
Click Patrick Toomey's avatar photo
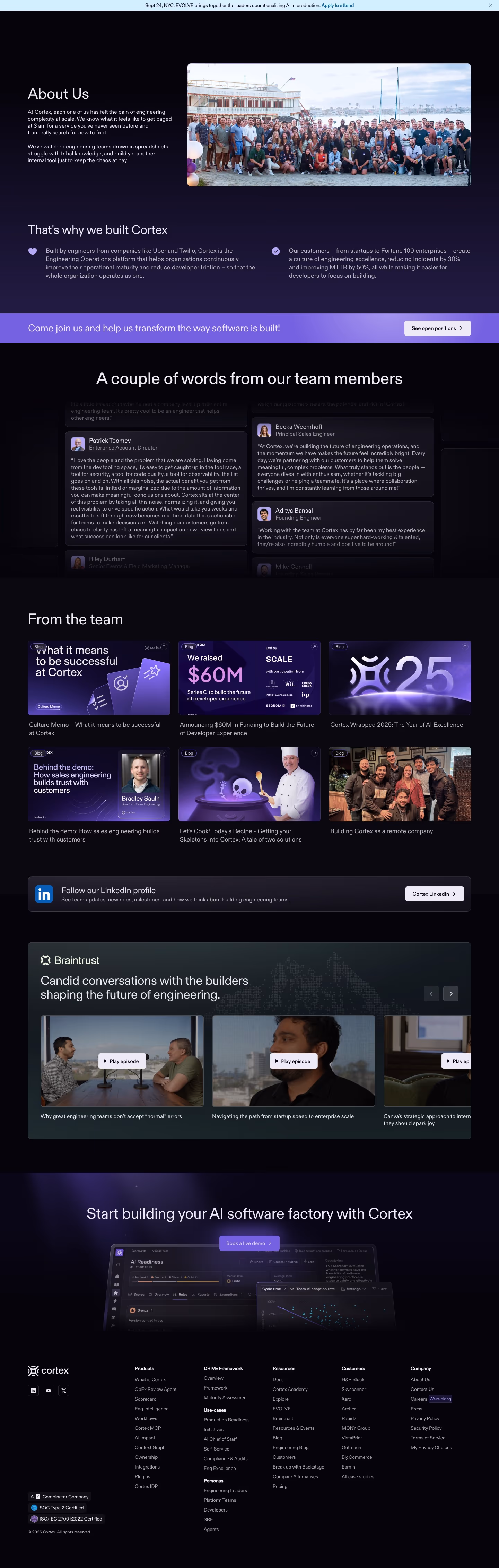78,444
